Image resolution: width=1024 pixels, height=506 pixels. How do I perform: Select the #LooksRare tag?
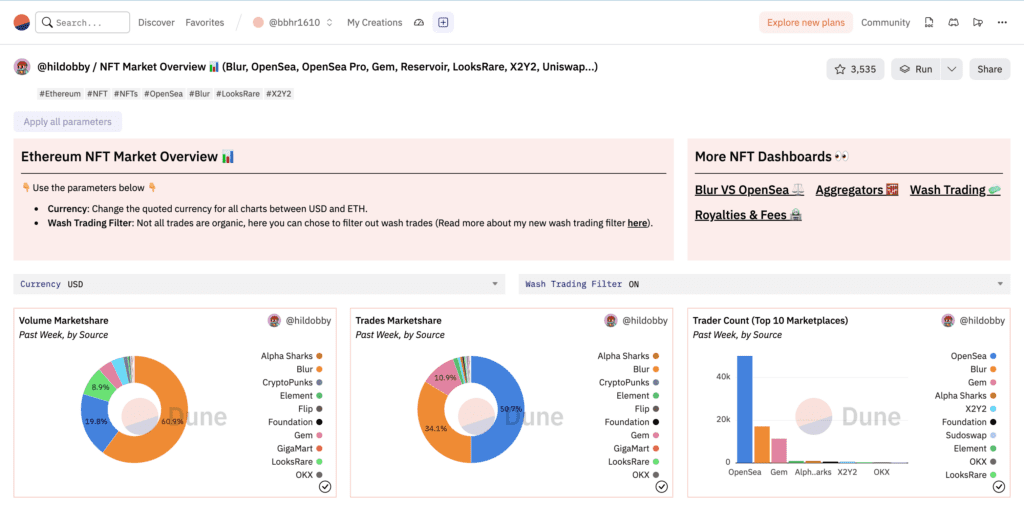point(238,94)
